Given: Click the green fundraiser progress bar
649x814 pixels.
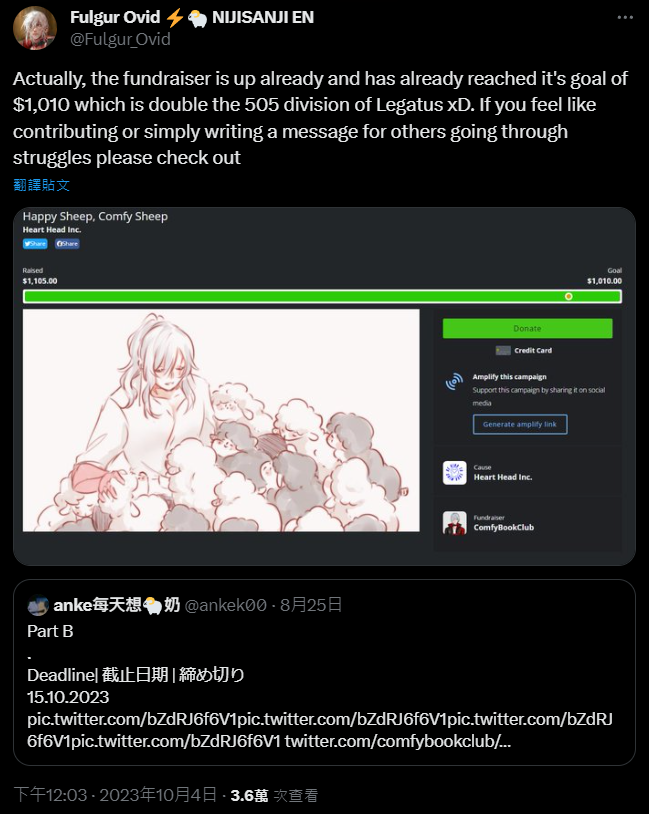Looking at the screenshot, I should (x=322, y=296).
